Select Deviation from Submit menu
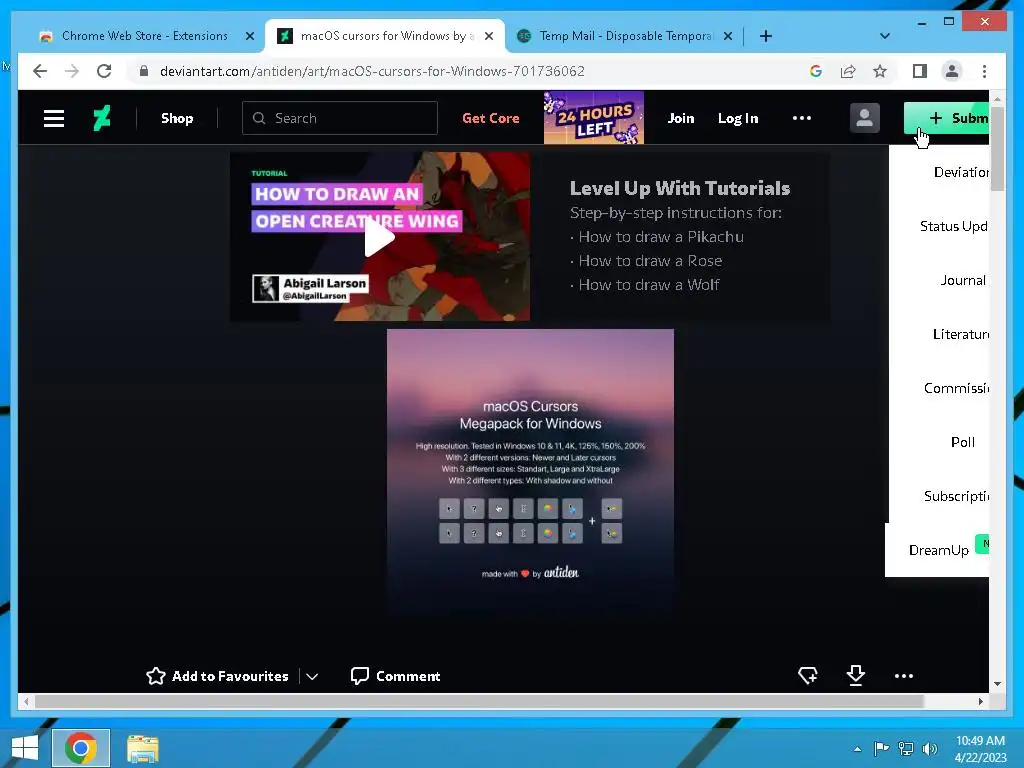The width and height of the screenshot is (1024, 768). [961, 172]
